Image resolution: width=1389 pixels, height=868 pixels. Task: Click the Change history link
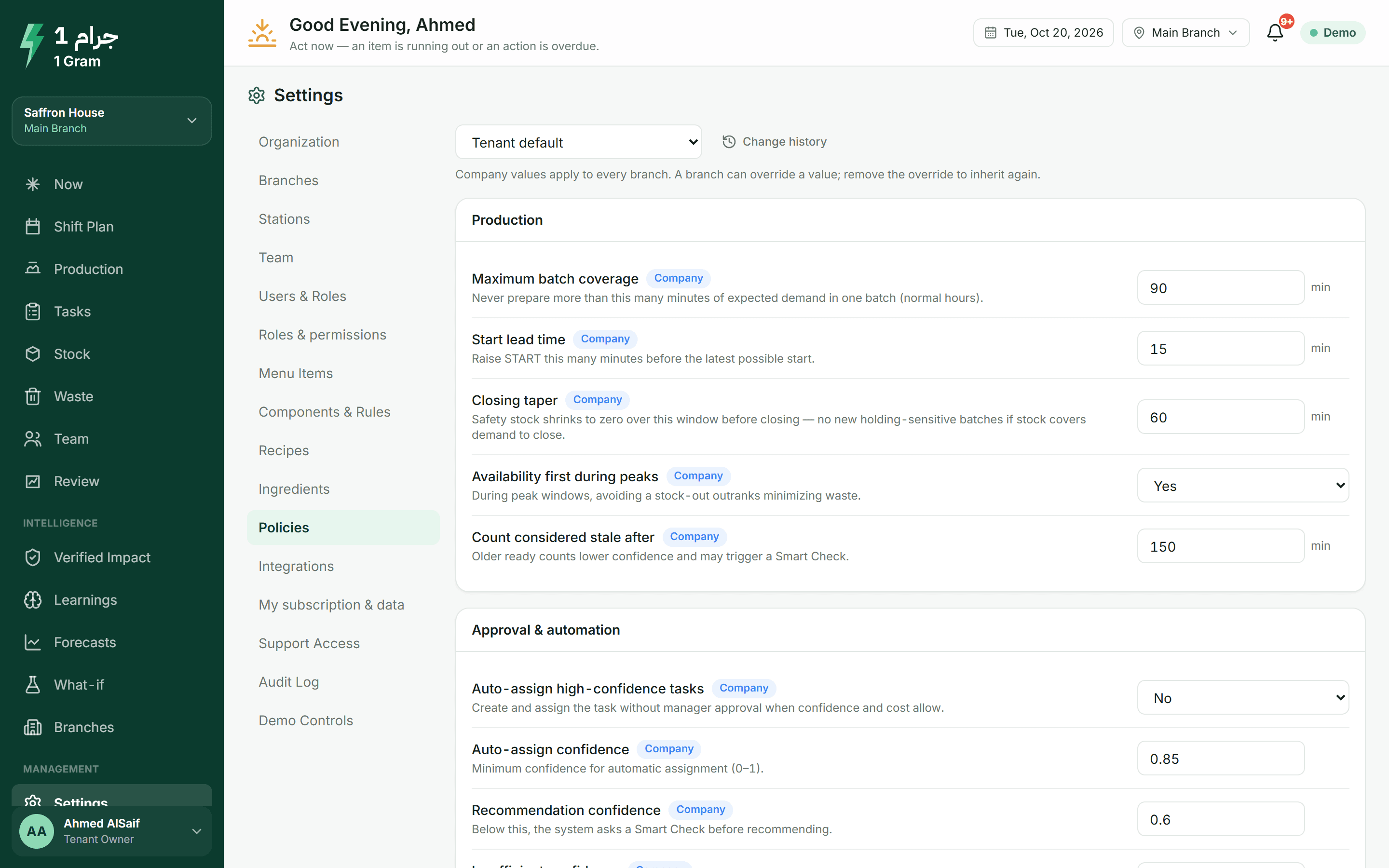pos(774,142)
